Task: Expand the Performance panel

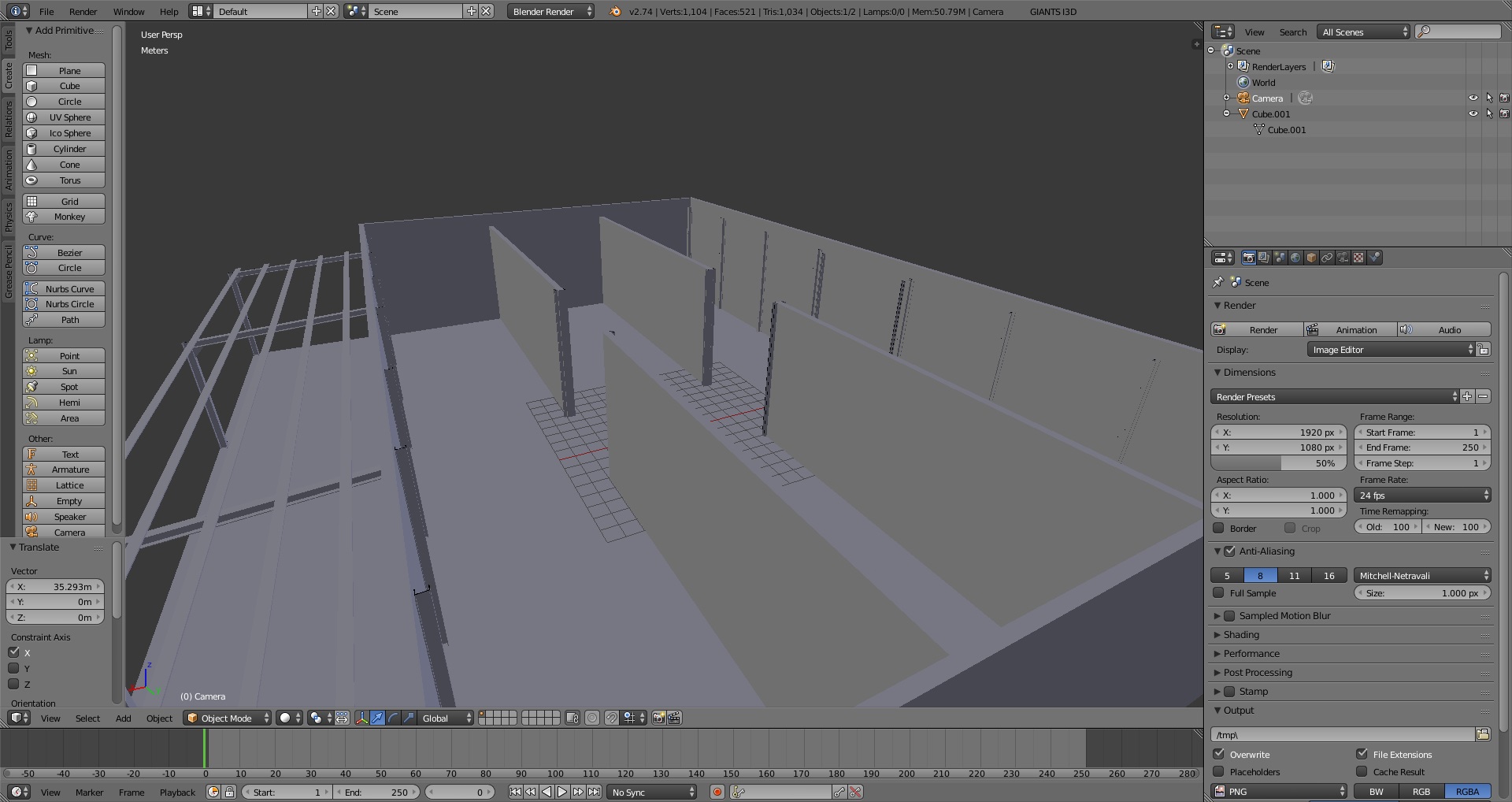Action: [1251, 653]
